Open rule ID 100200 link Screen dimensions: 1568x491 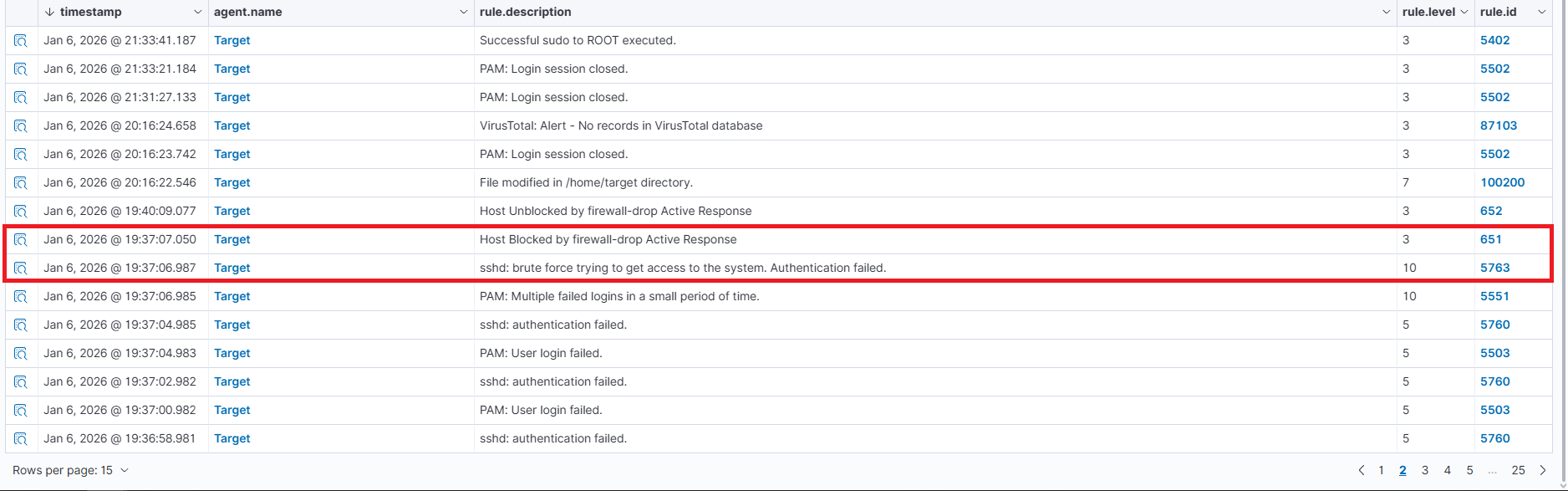pos(1503,182)
